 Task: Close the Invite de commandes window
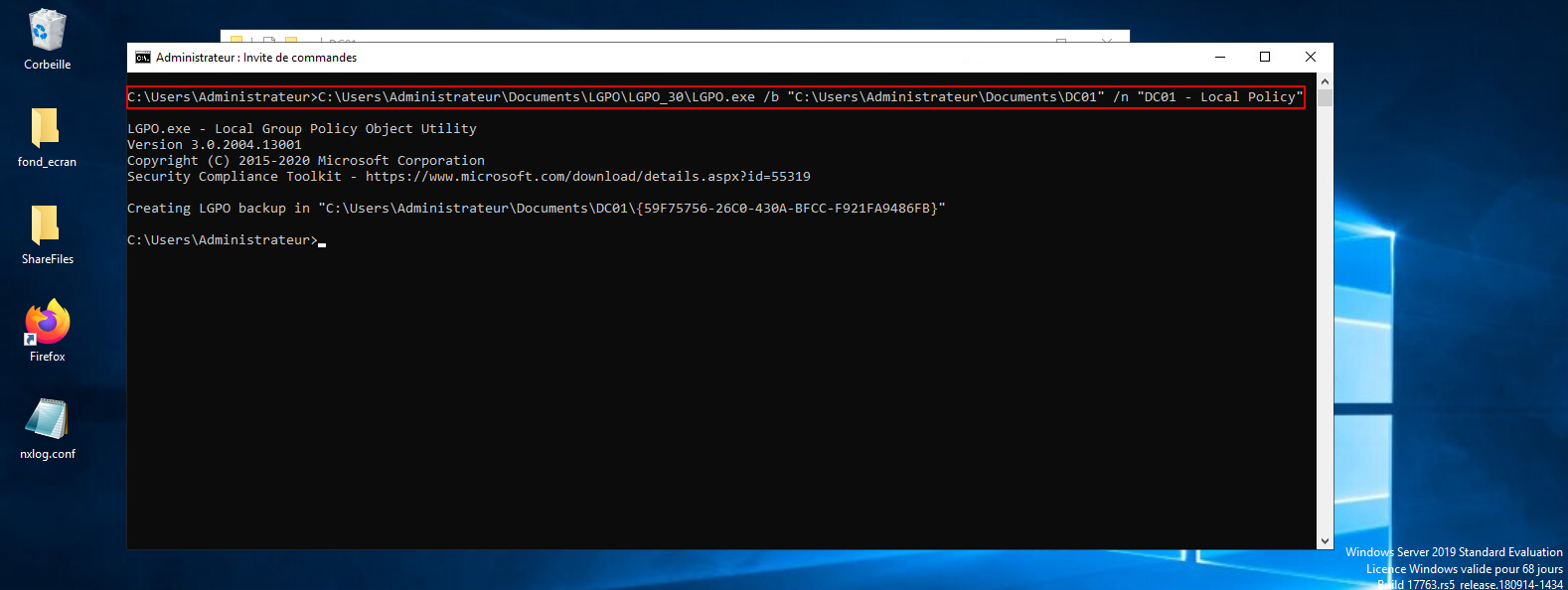pos(1310,58)
